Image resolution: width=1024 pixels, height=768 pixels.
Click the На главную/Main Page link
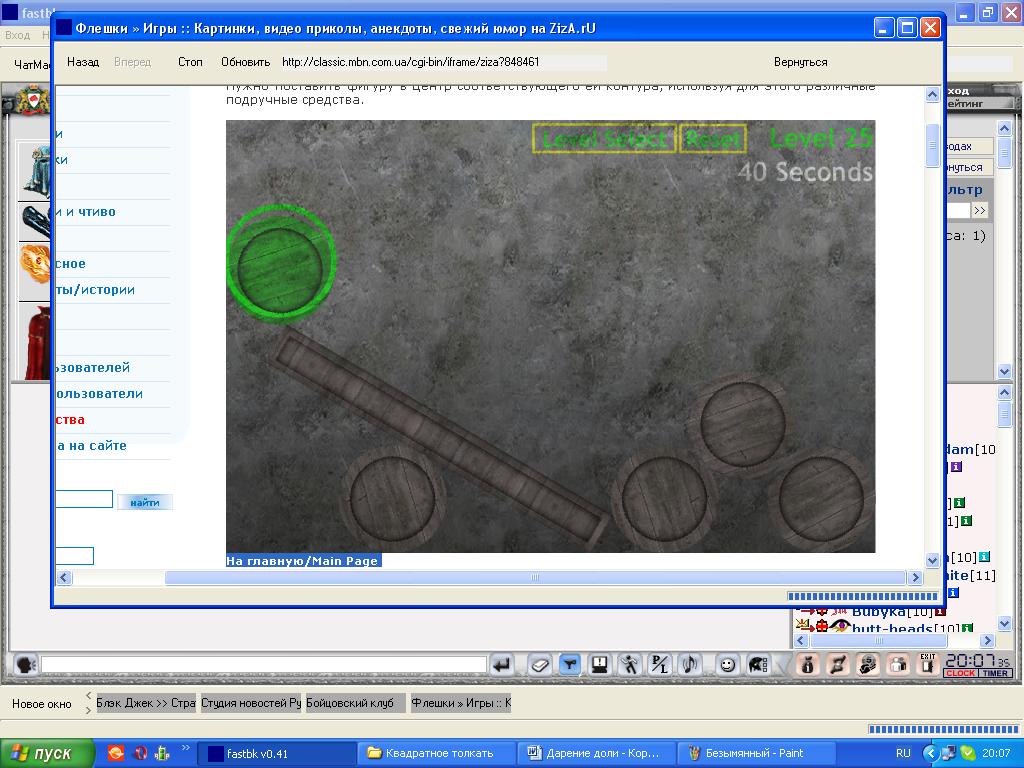303,560
